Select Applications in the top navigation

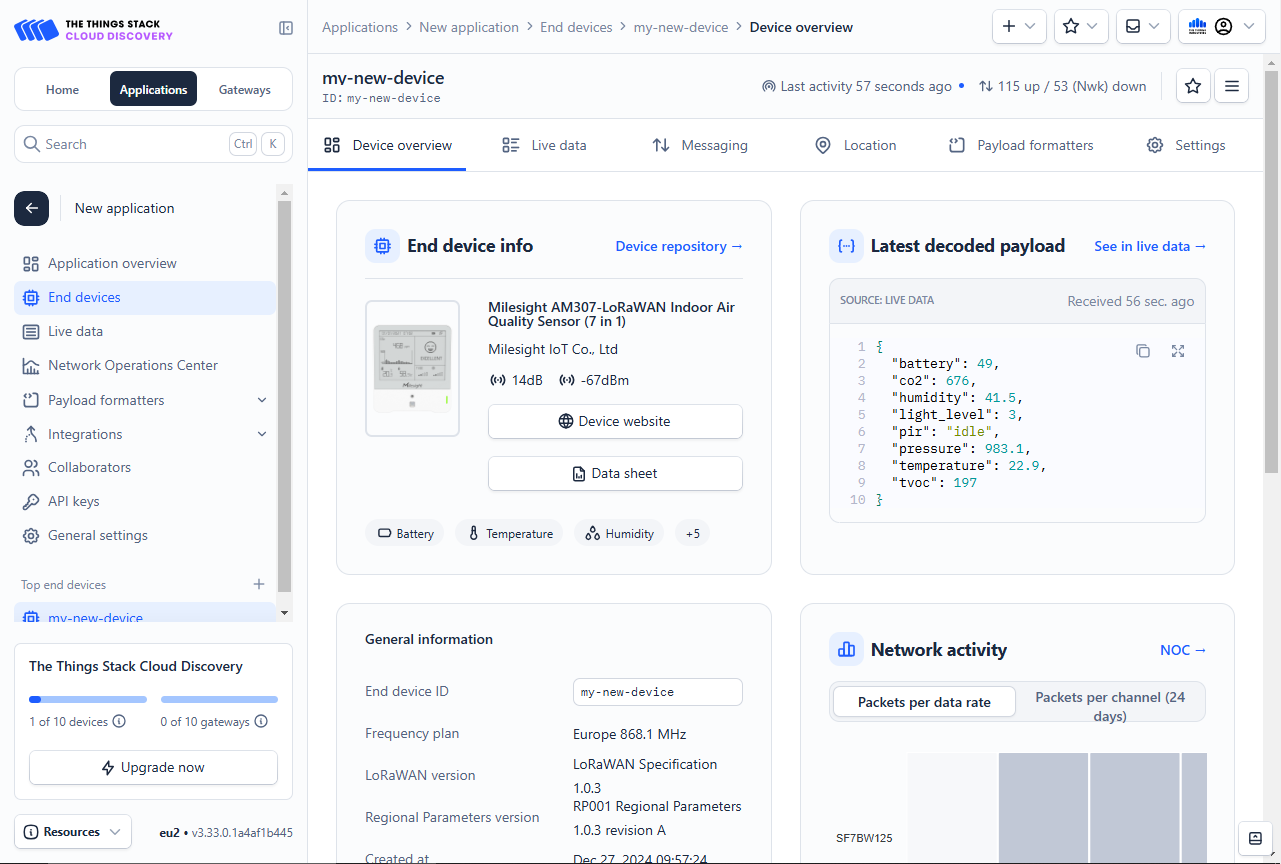pos(153,89)
